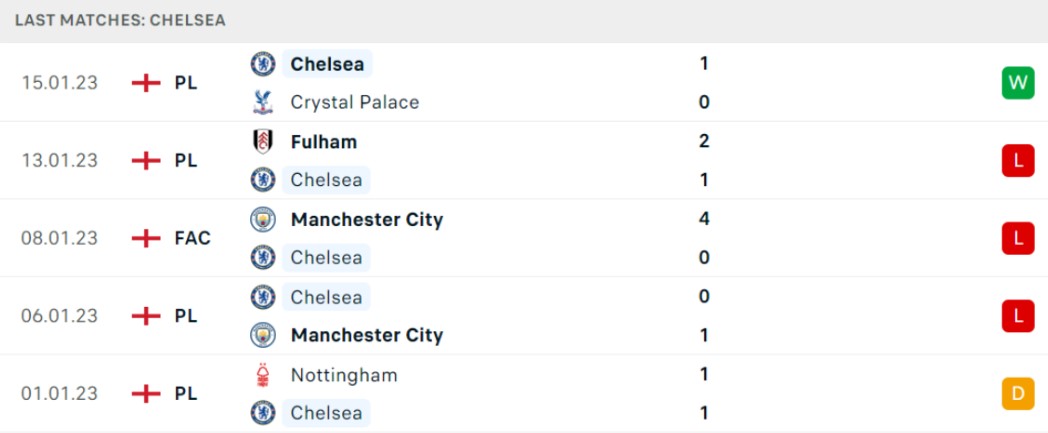Click the green W result badge

pos(1018,83)
